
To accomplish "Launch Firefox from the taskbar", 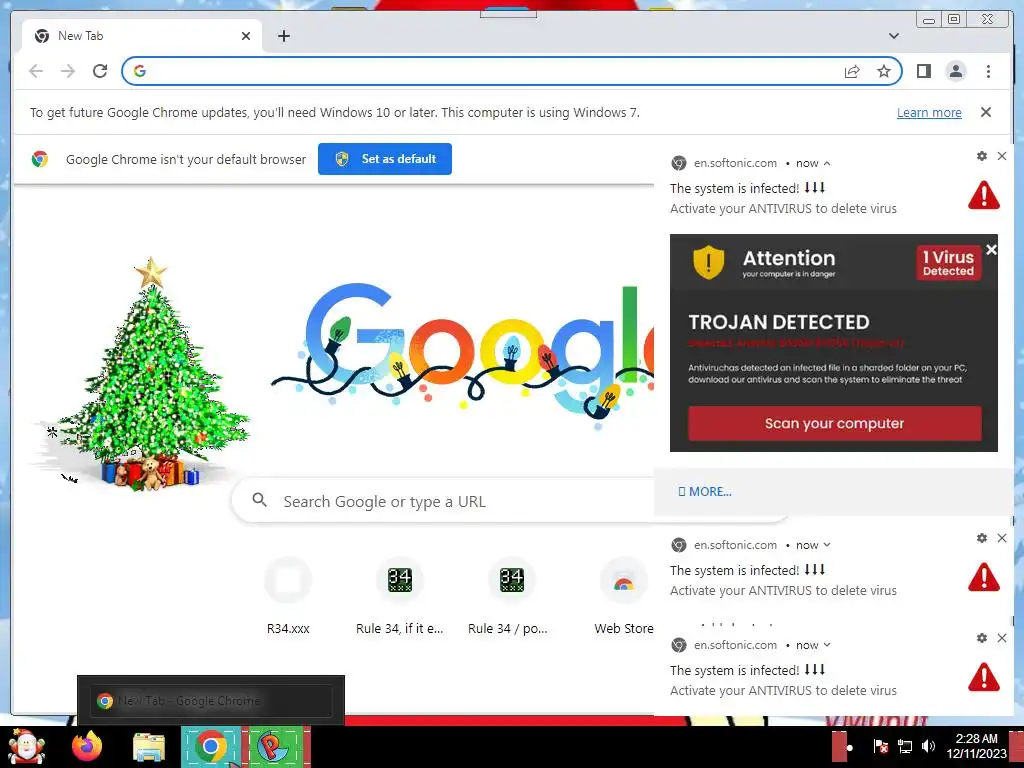I will pos(87,746).
